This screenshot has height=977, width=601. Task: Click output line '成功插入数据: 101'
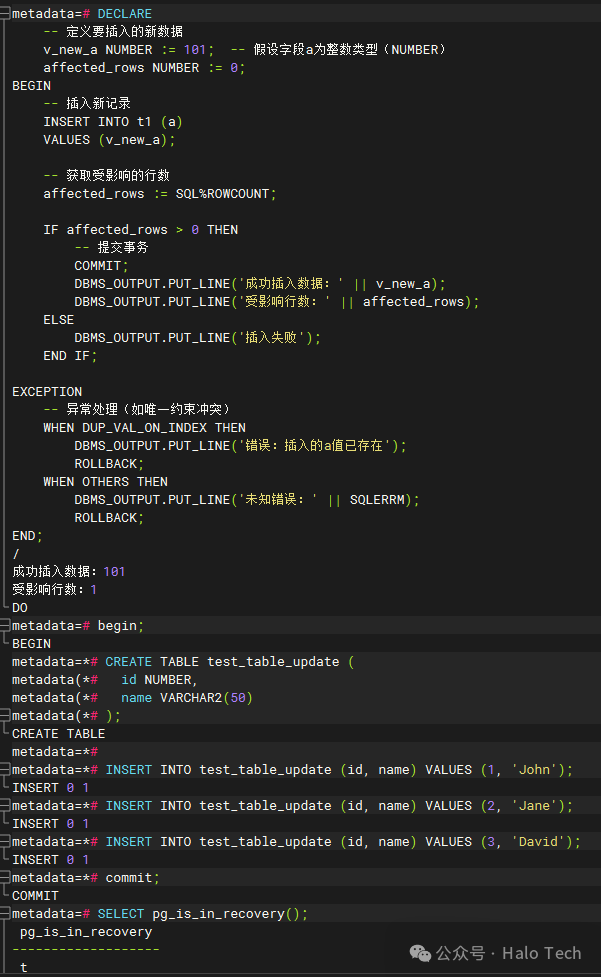[69, 571]
